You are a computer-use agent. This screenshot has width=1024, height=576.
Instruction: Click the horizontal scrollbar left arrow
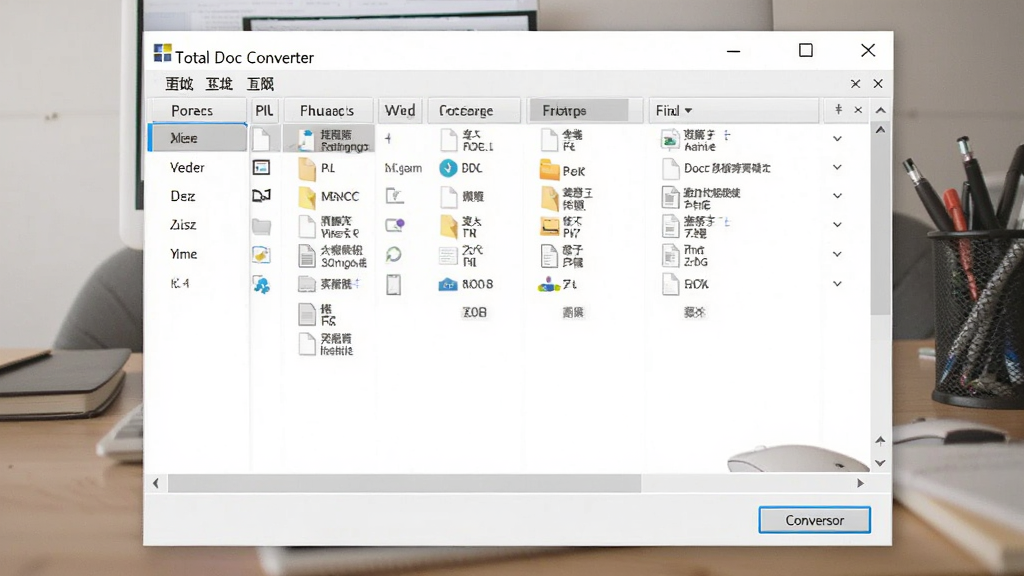(155, 483)
